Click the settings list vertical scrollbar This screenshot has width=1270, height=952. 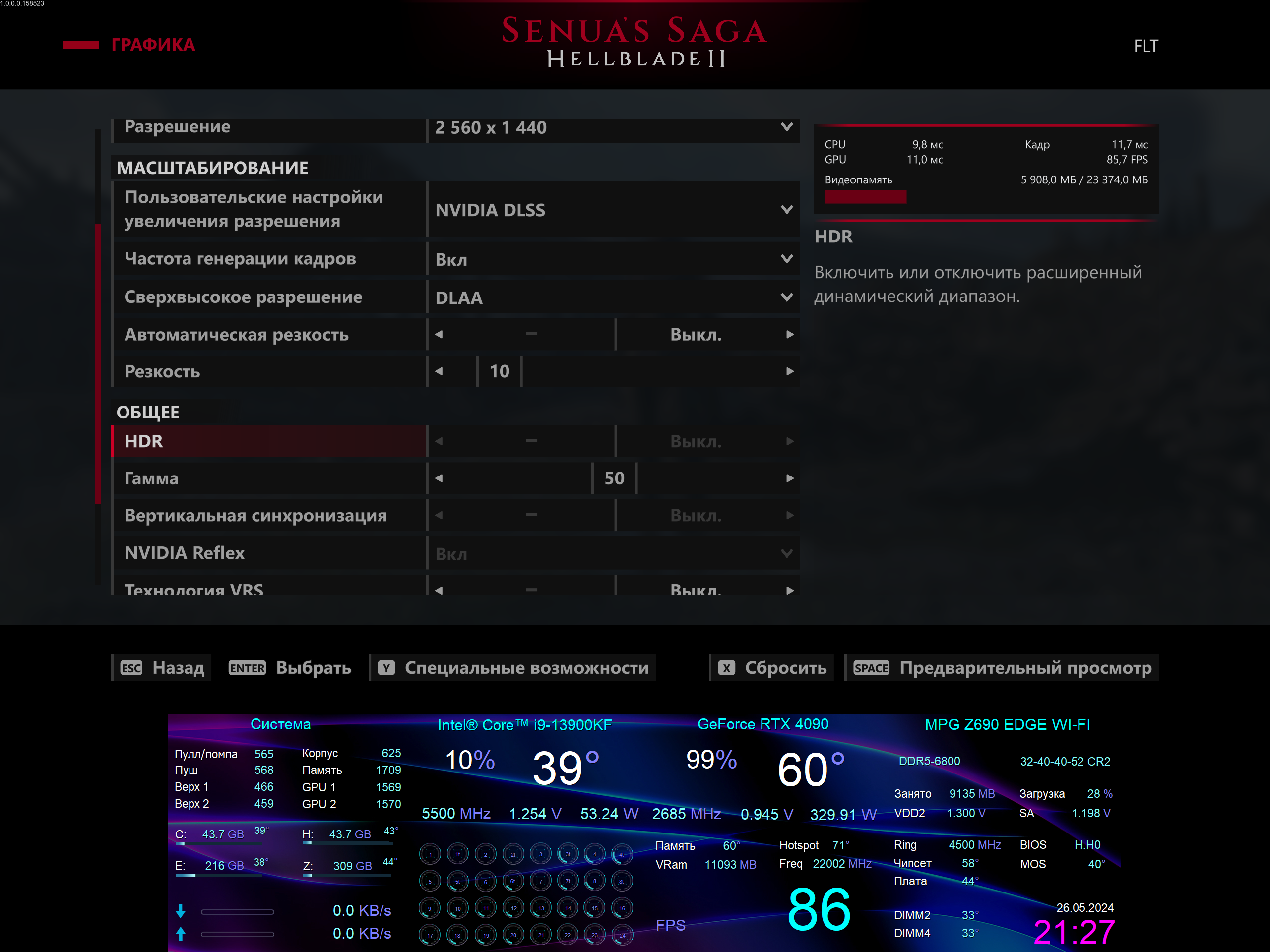[98, 364]
